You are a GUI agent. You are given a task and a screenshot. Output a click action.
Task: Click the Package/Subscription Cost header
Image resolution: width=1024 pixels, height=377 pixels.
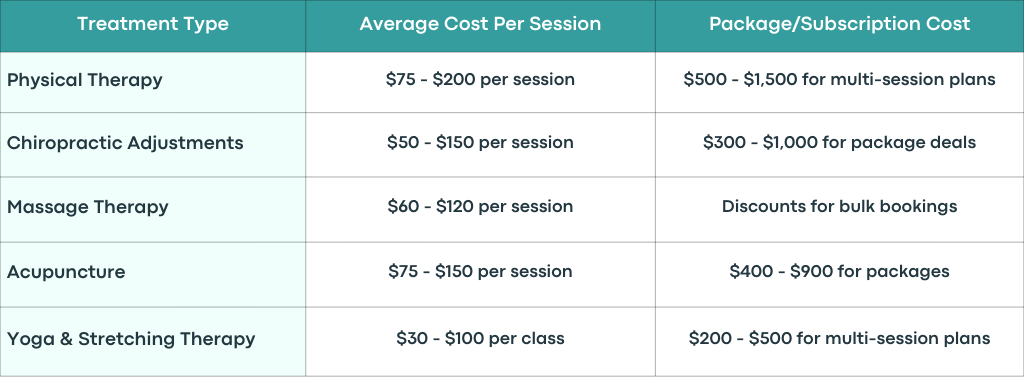[839, 24]
